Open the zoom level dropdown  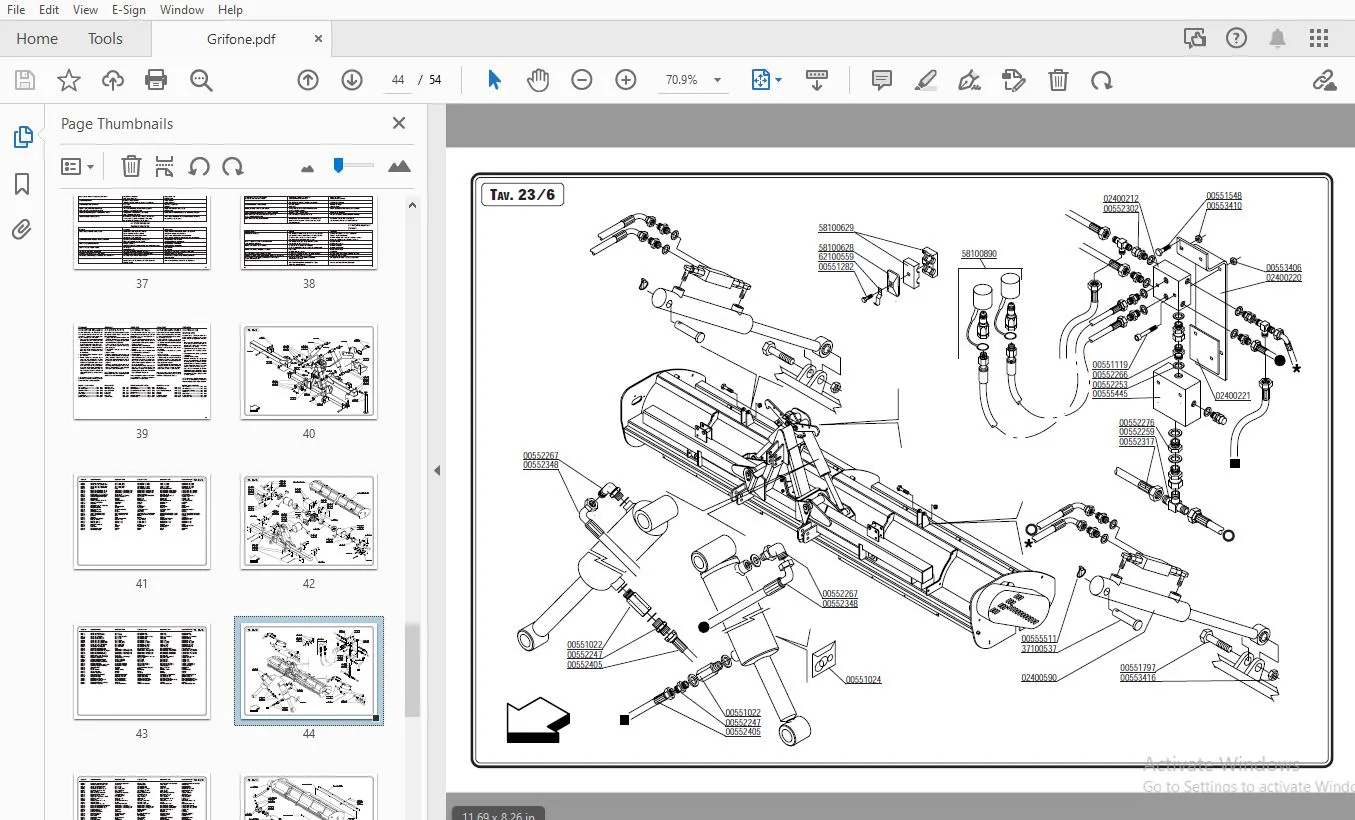point(717,80)
